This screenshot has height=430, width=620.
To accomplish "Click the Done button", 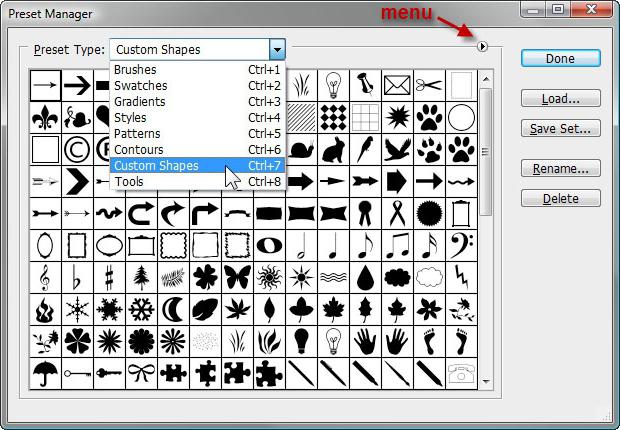I will (x=561, y=59).
